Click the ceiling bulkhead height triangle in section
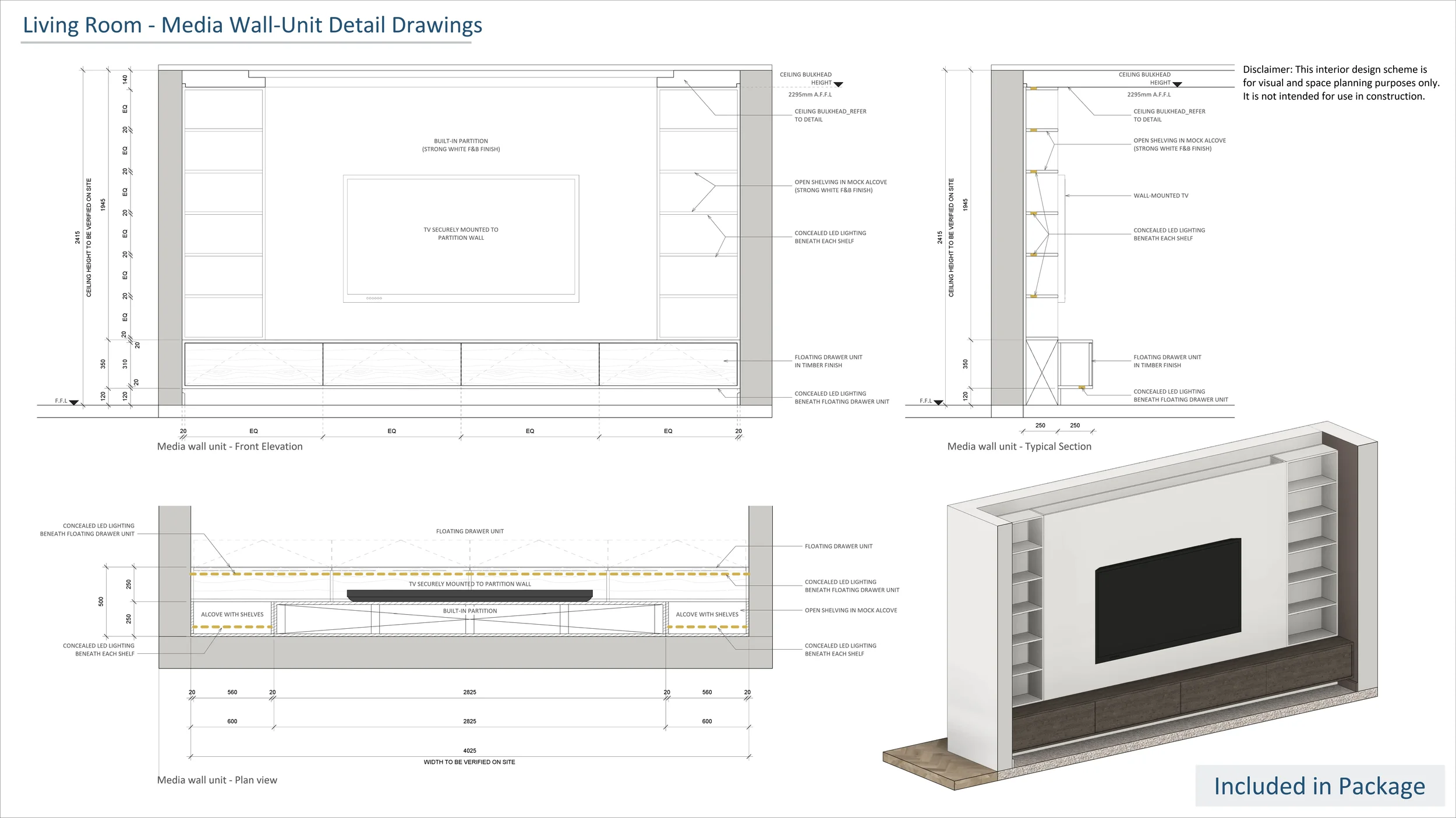The width and height of the screenshot is (1456, 818). pyautogui.click(x=1177, y=84)
